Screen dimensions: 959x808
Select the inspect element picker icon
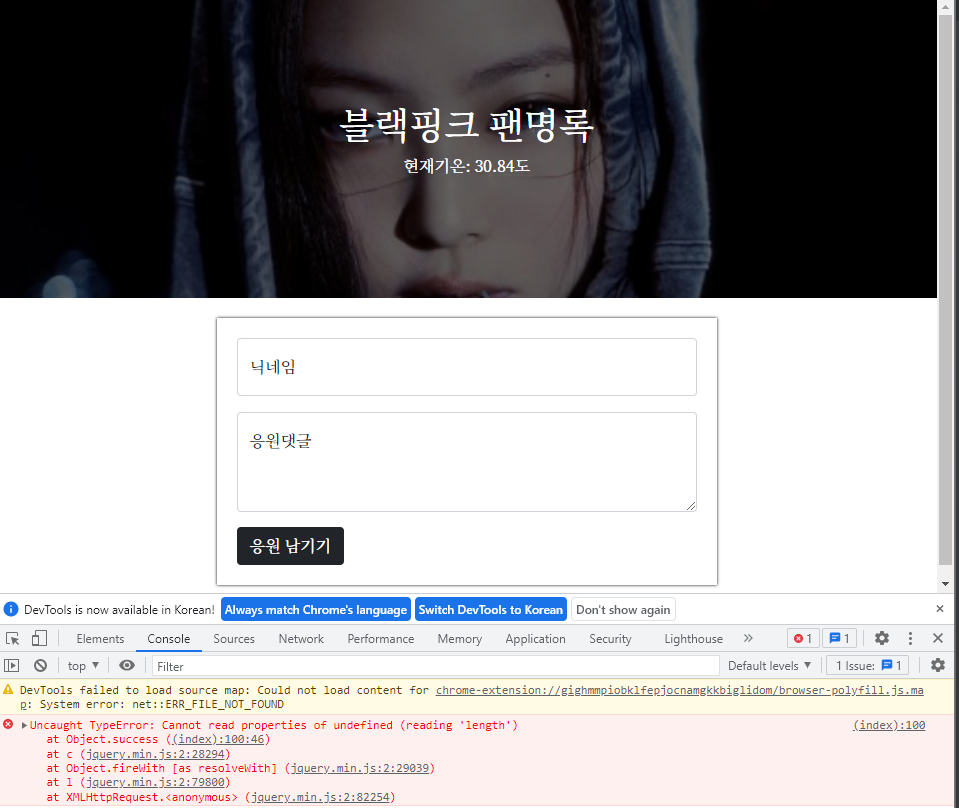(x=12, y=639)
